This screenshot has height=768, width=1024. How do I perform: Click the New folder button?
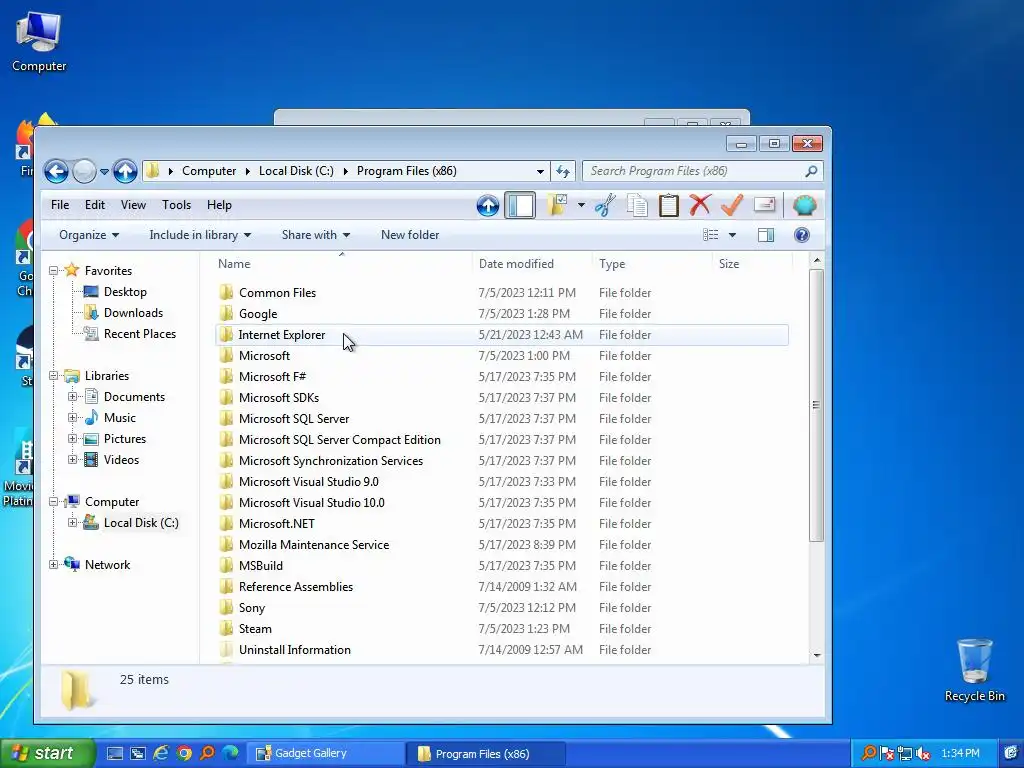click(410, 235)
